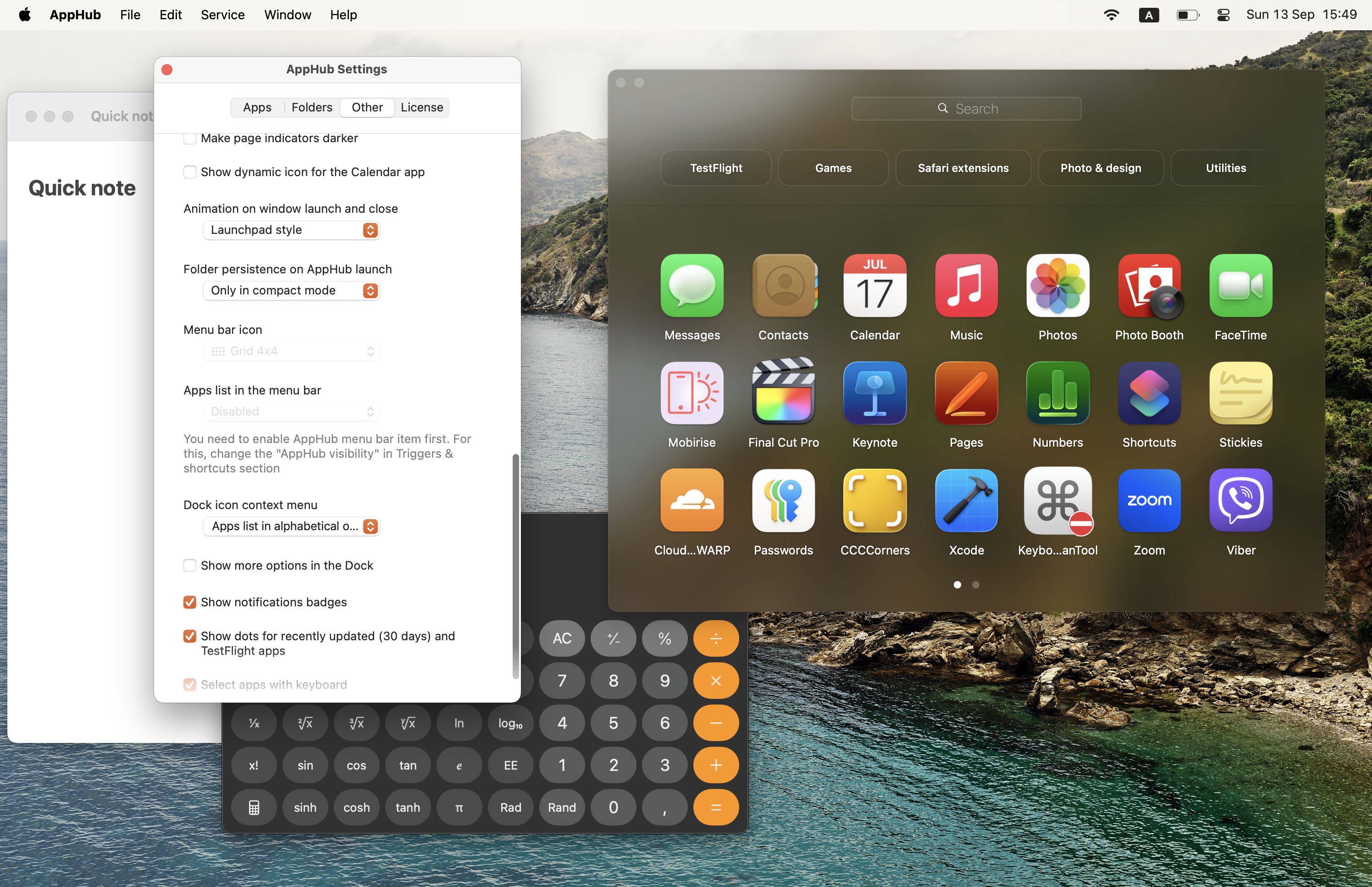Open the Photos app icon
Viewport: 1372px width, 887px height.
click(x=1057, y=286)
